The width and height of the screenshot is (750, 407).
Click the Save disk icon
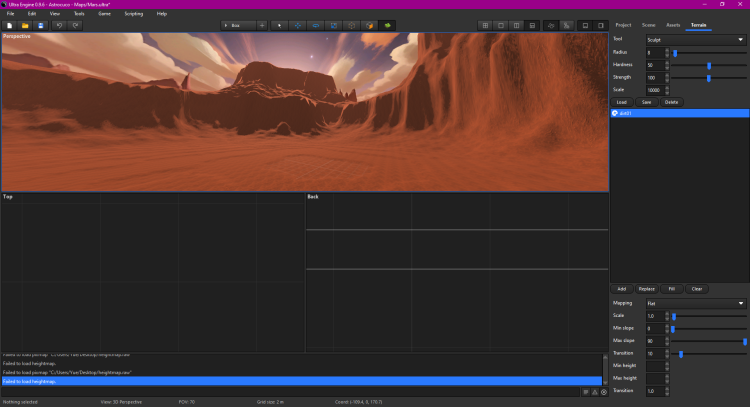tap(40, 24)
